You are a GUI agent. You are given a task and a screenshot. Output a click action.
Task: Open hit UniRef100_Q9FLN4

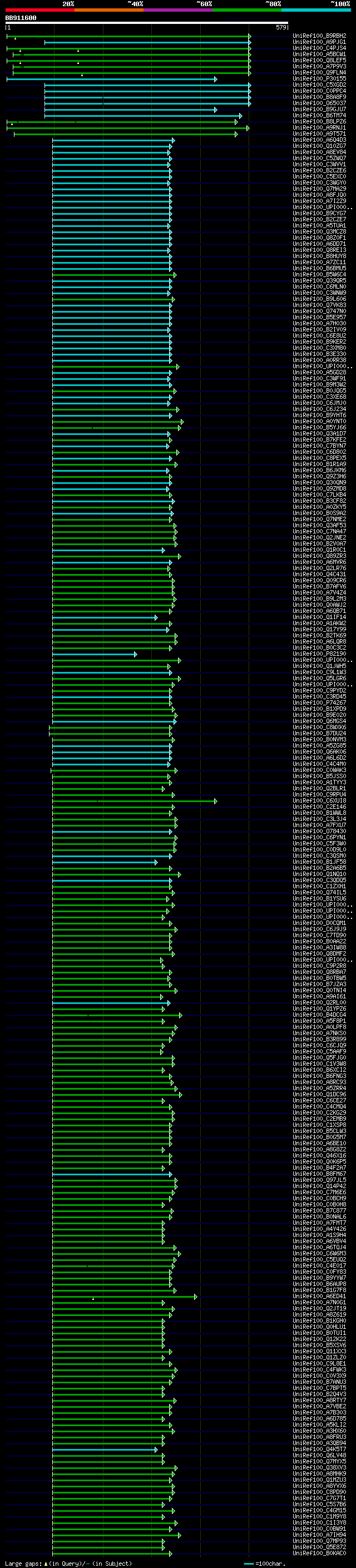pos(319,72)
